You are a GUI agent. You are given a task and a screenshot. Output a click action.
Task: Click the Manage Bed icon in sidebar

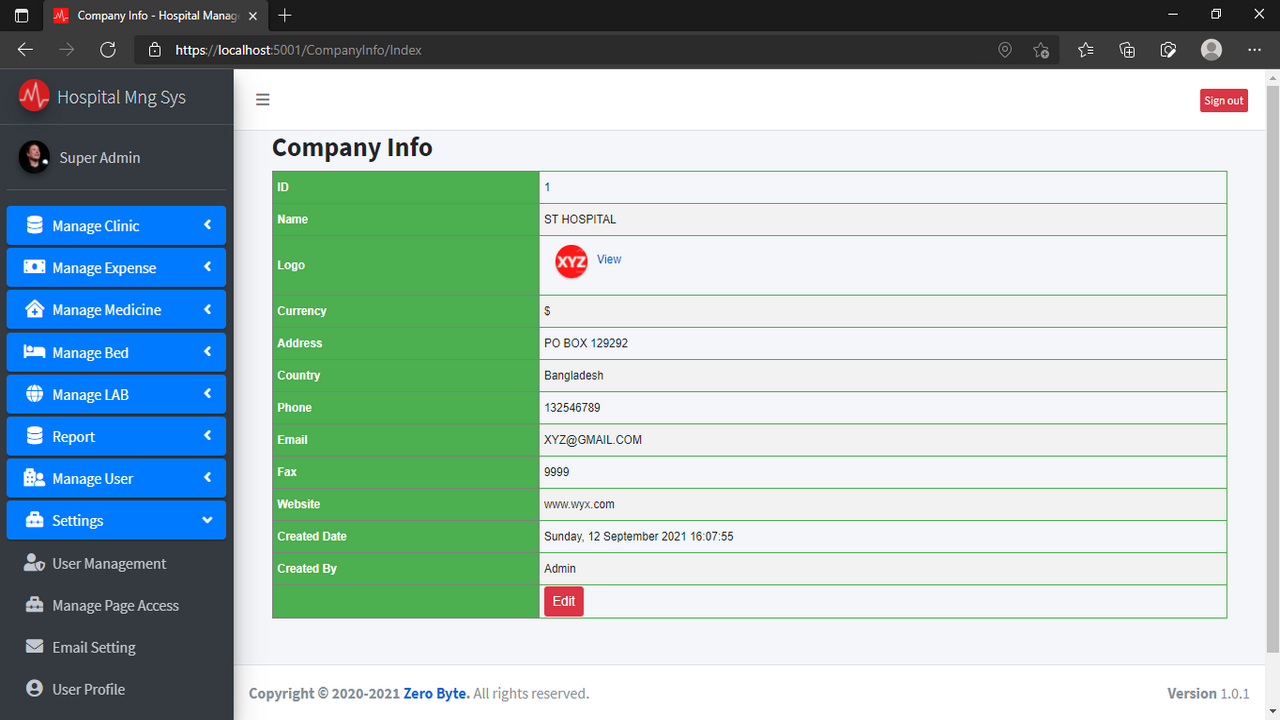pyautogui.click(x=34, y=351)
